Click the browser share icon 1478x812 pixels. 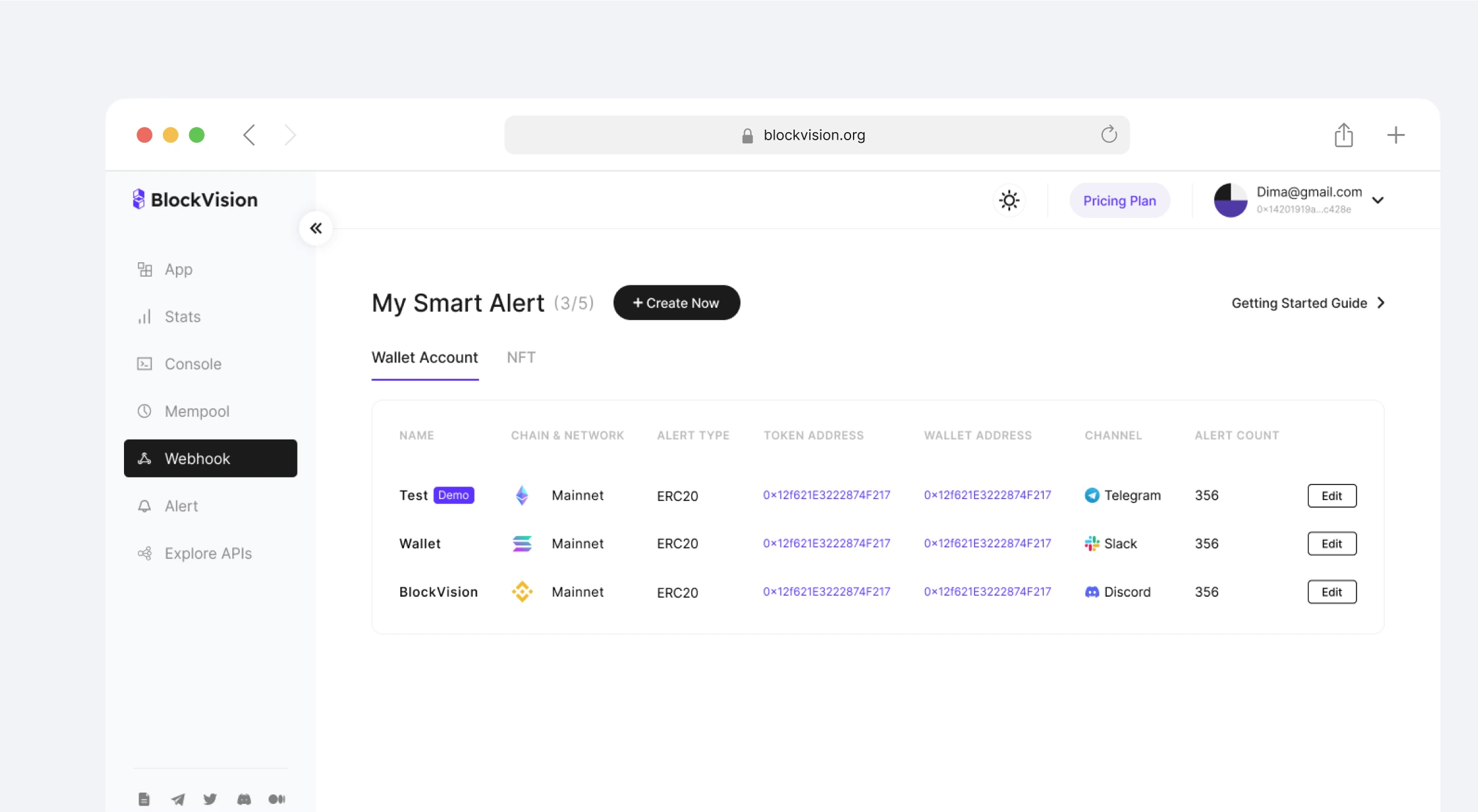pos(1343,135)
